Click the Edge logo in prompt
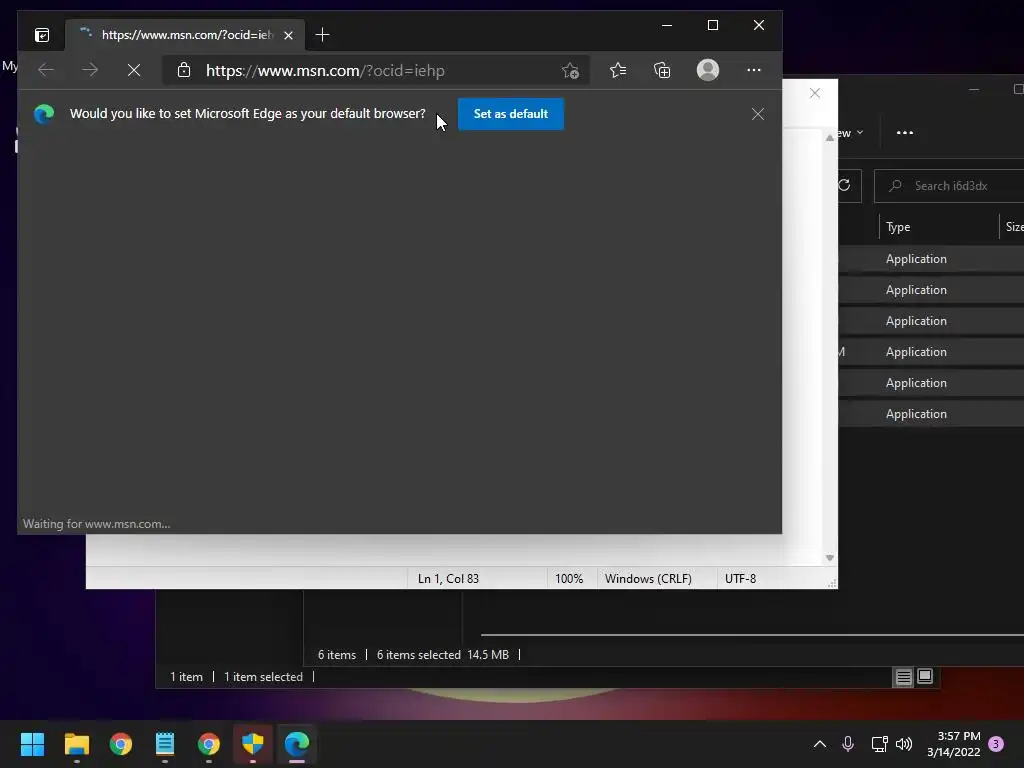The image size is (1024, 768). pyautogui.click(x=44, y=114)
